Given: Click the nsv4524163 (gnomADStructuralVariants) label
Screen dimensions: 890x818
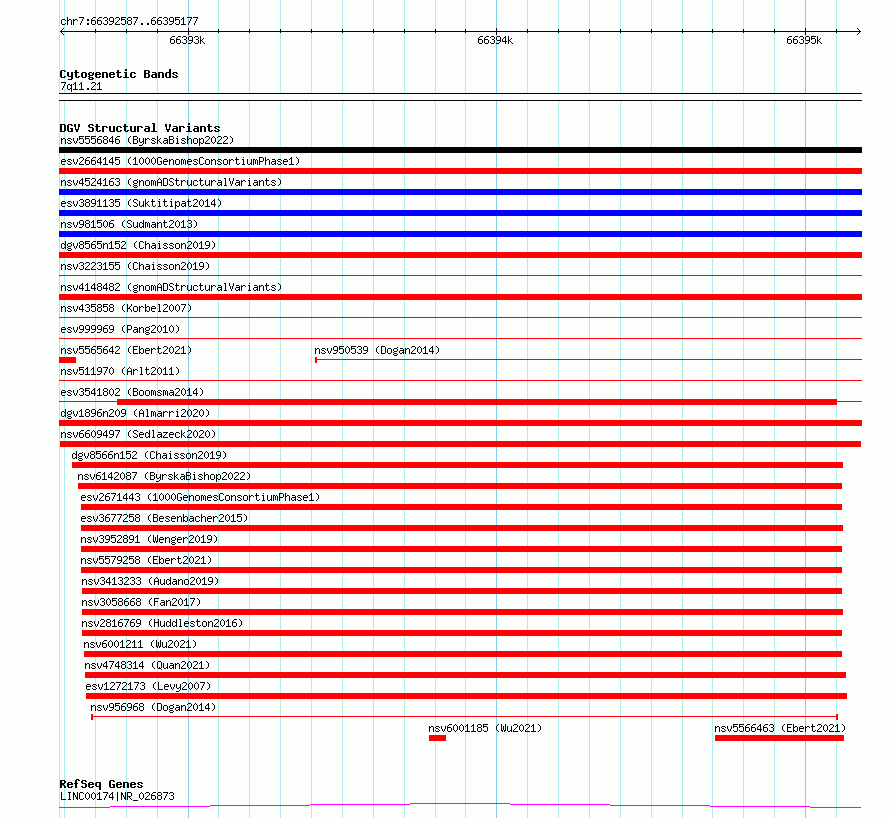Looking at the screenshot, I should tap(171, 182).
